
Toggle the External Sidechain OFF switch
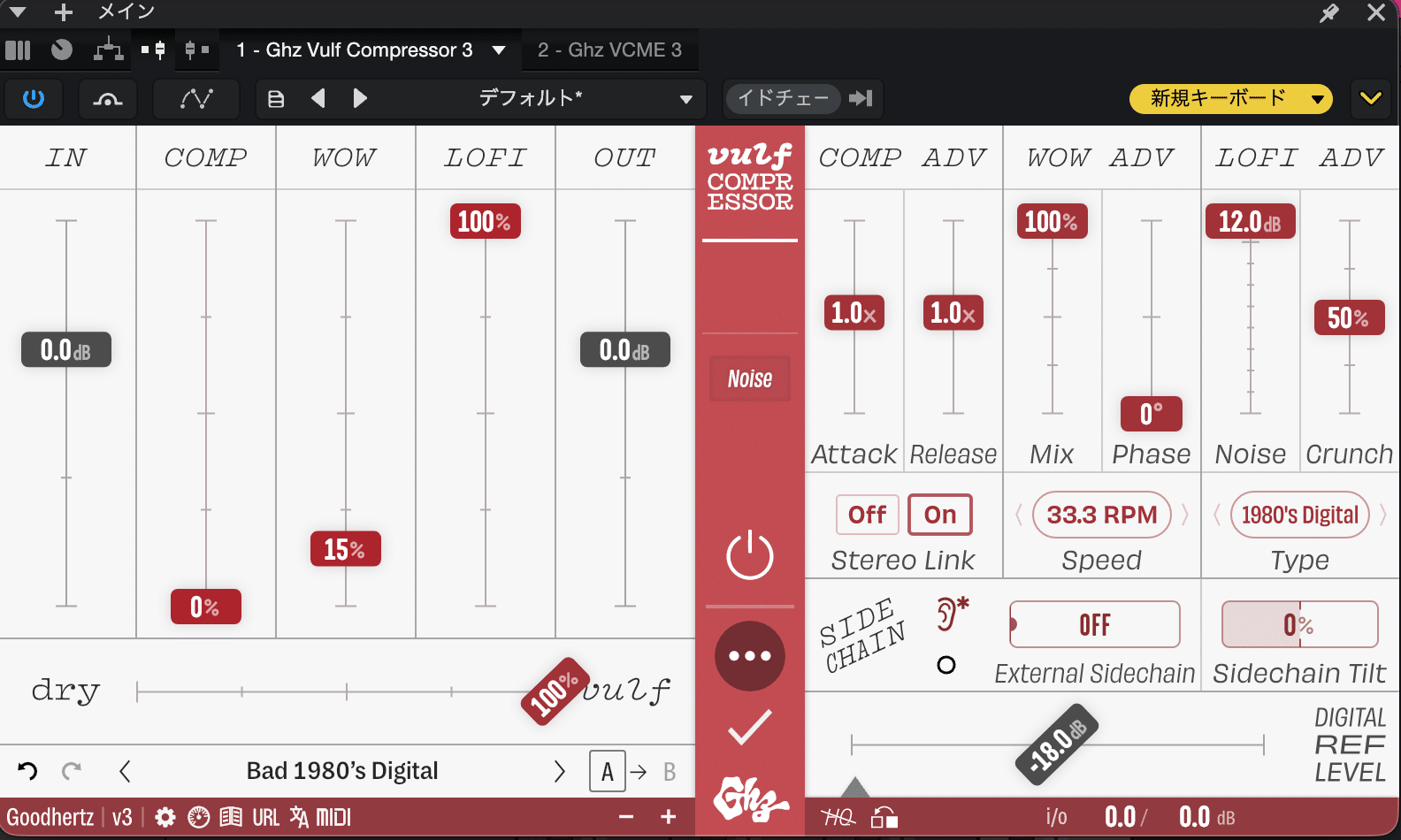1095,624
